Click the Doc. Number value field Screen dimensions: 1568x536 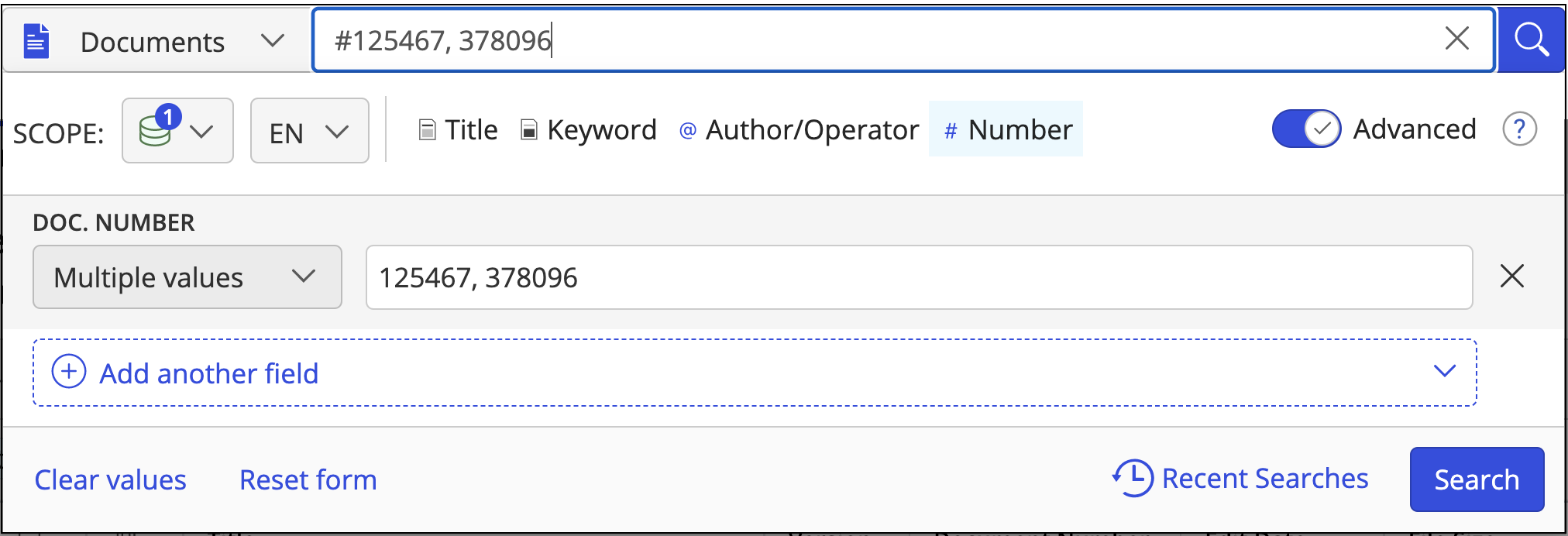coord(918,277)
